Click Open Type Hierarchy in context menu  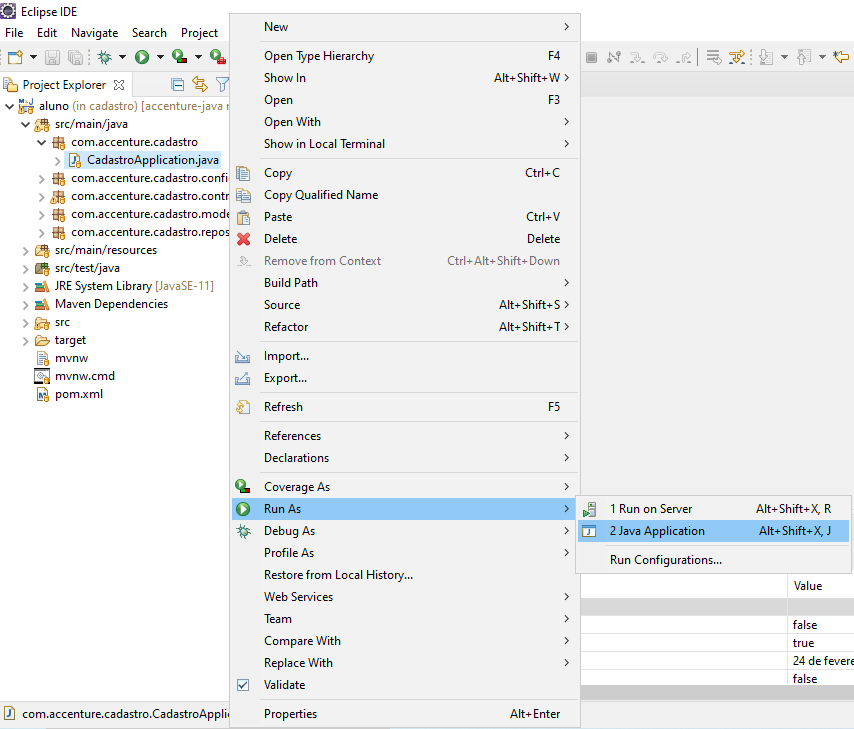click(404, 56)
